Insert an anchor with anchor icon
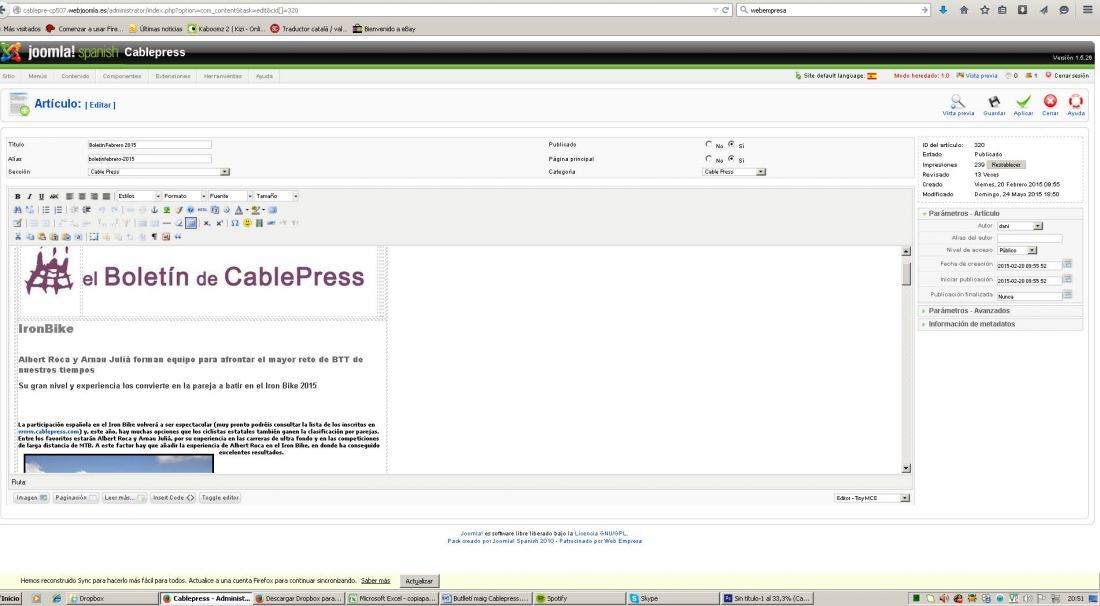 pos(154,210)
